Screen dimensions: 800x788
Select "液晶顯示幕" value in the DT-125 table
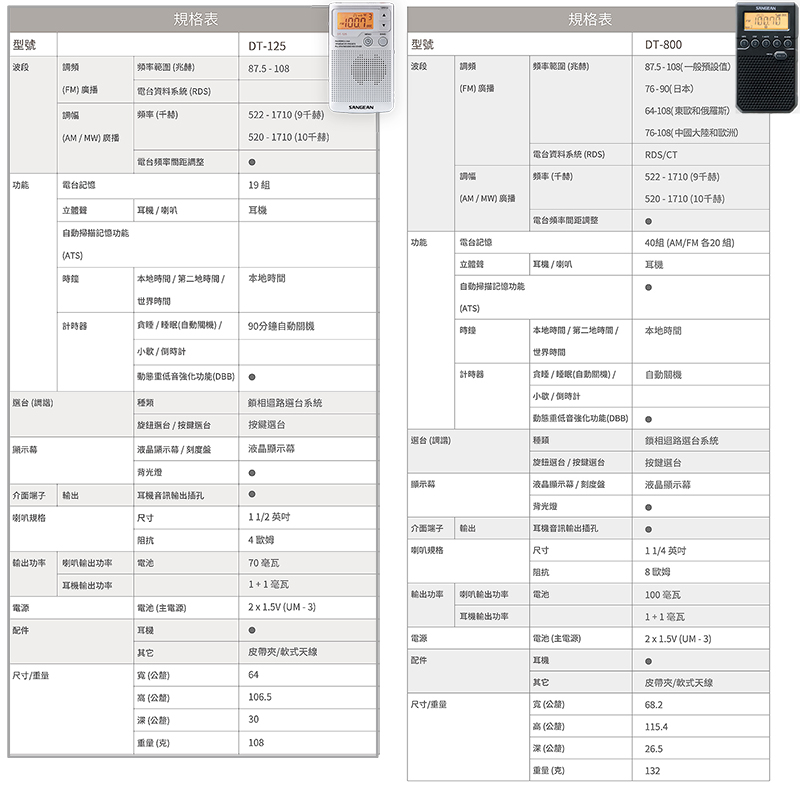coord(271,449)
